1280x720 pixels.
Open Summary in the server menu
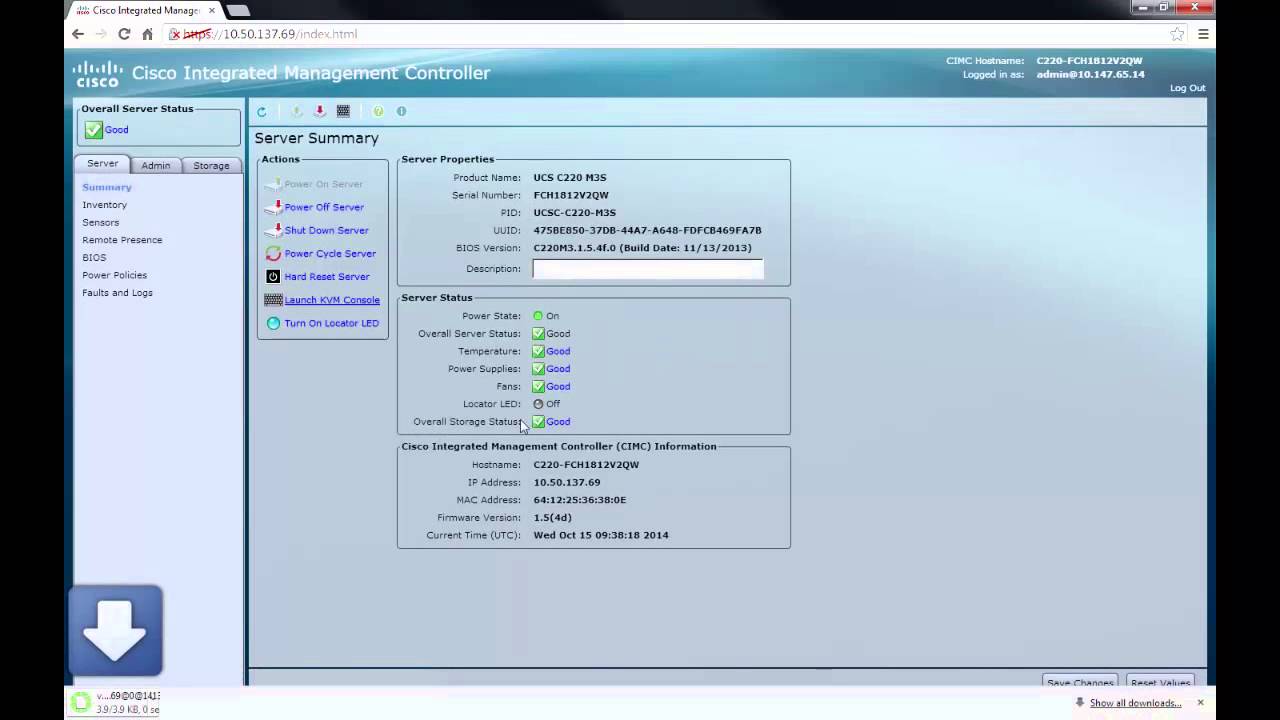107,187
